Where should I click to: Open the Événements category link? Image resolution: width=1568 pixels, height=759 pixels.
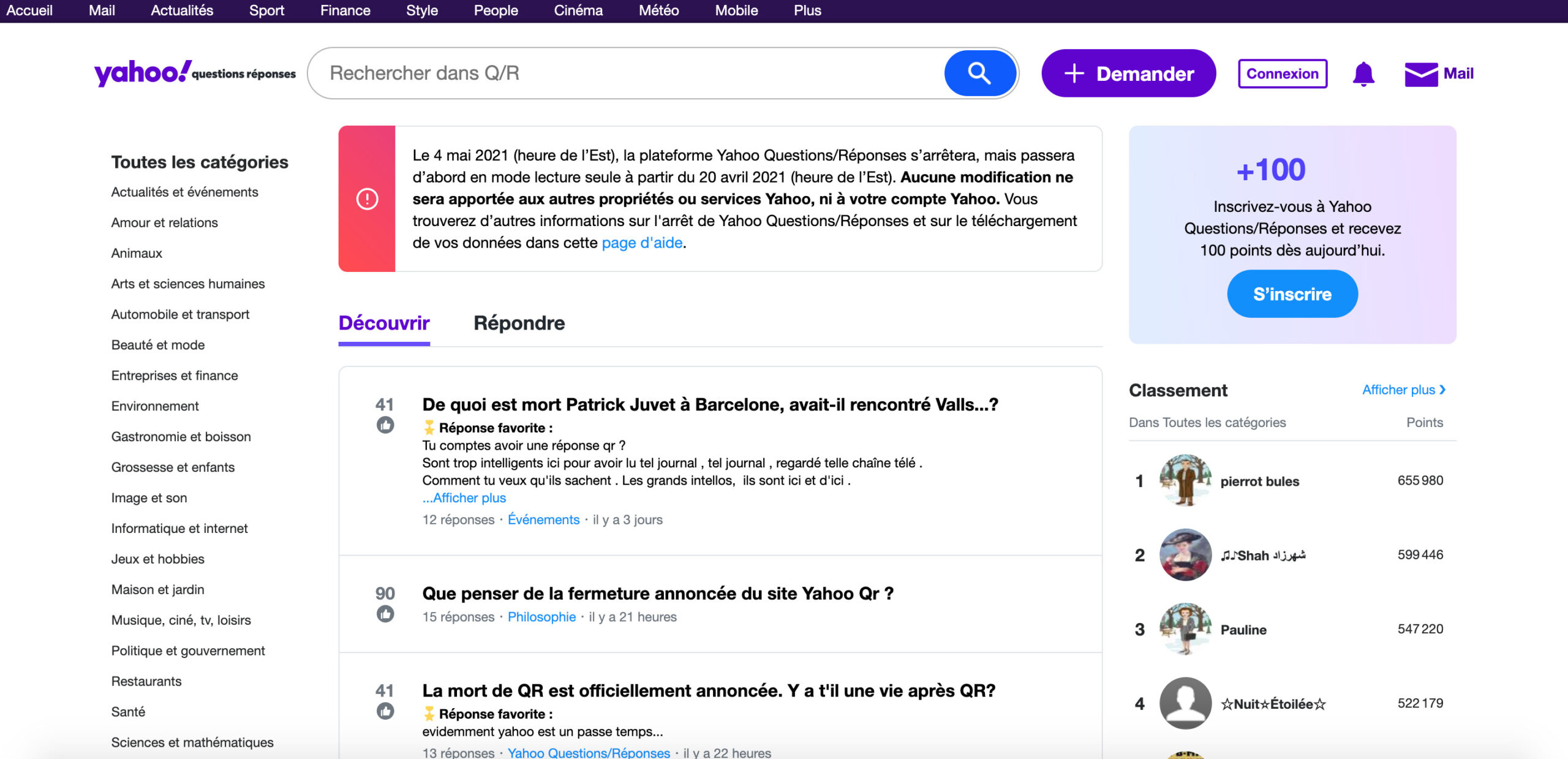[x=543, y=519]
